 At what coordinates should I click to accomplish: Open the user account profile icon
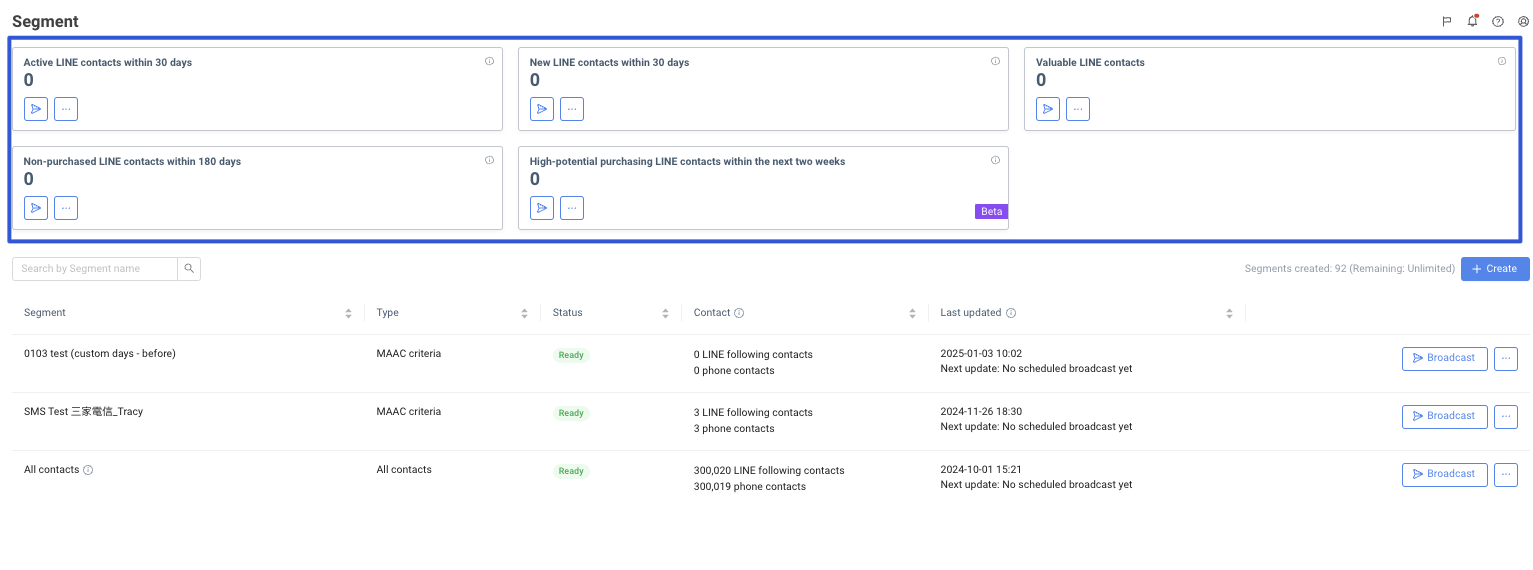tap(1523, 21)
